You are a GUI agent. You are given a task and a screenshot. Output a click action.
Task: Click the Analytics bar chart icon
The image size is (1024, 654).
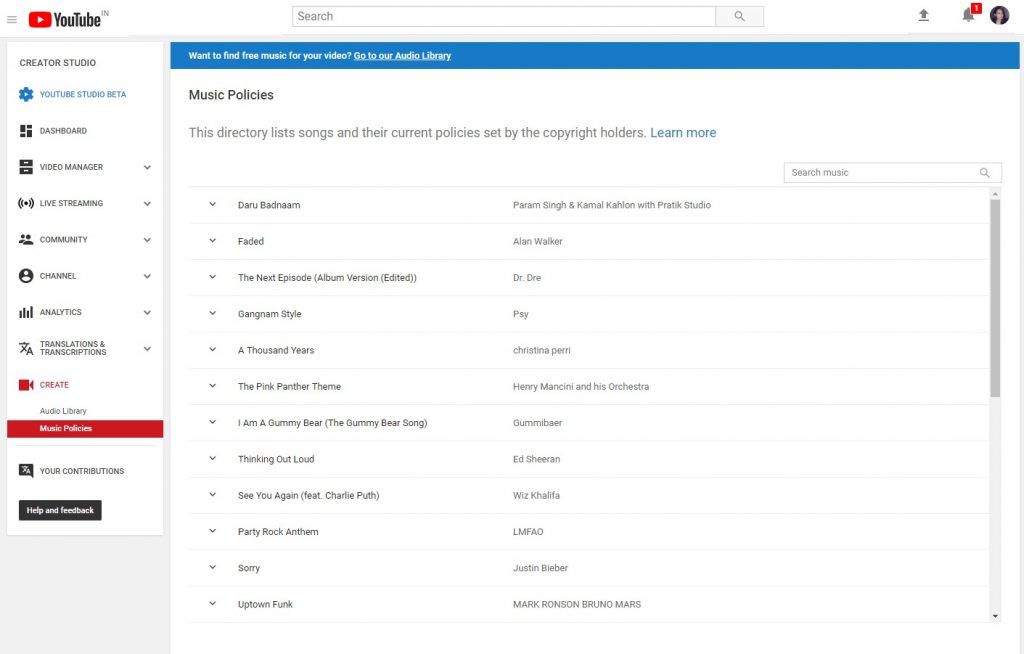click(x=26, y=312)
